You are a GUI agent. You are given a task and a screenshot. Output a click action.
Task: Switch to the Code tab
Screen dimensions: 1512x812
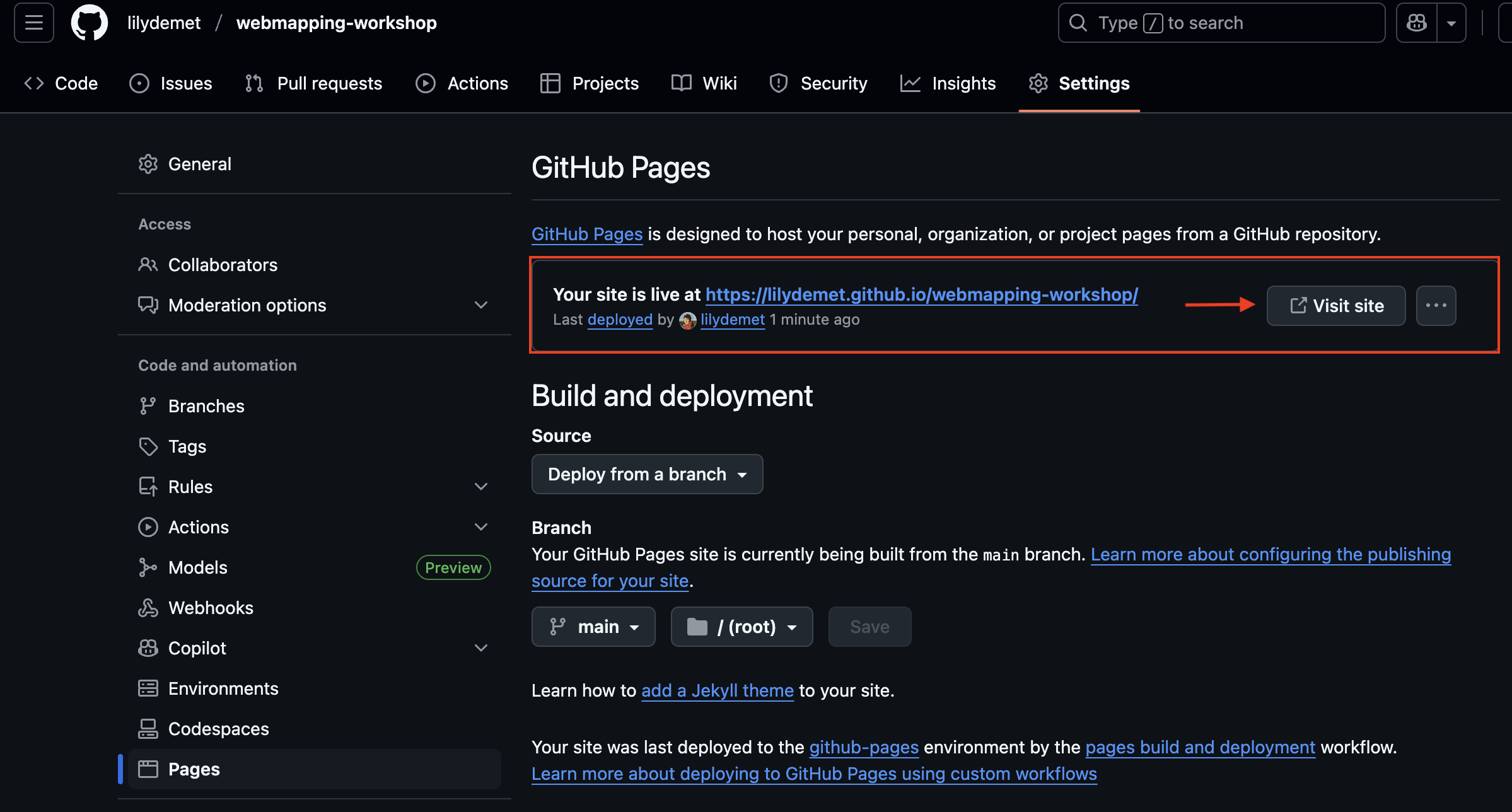61,83
